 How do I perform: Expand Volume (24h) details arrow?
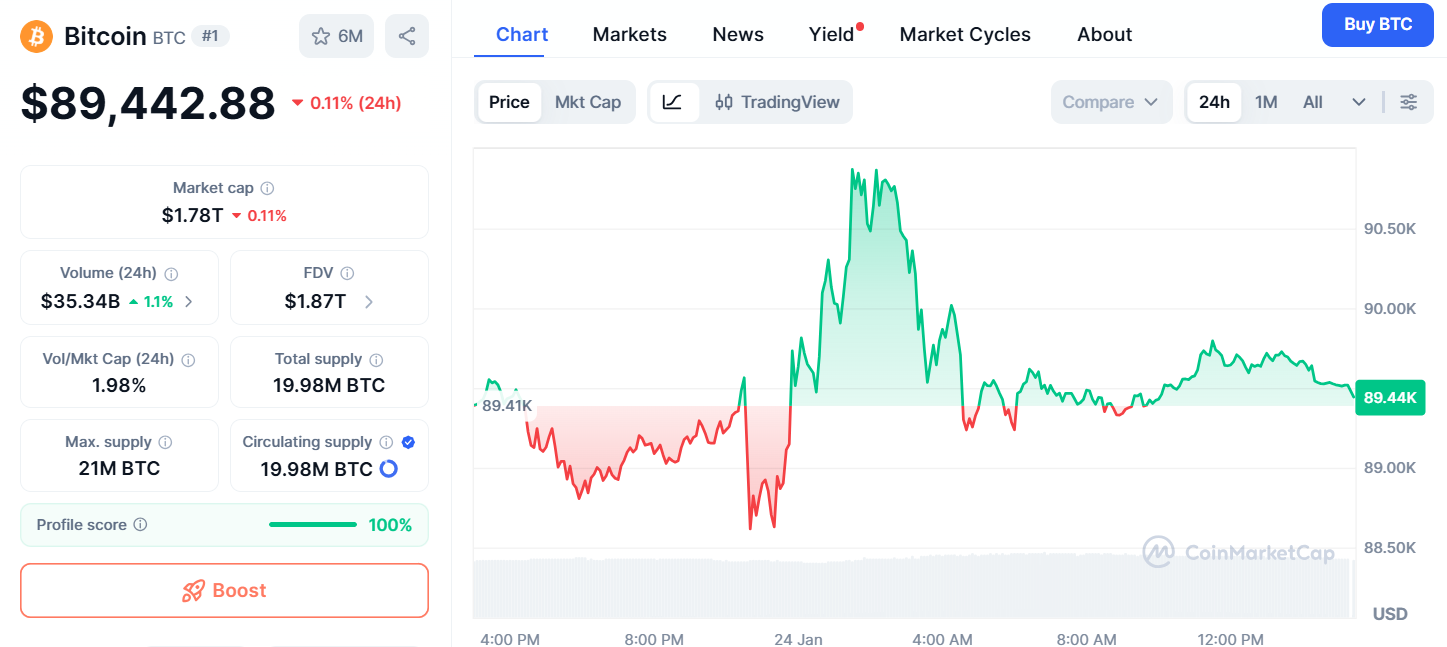click(189, 301)
